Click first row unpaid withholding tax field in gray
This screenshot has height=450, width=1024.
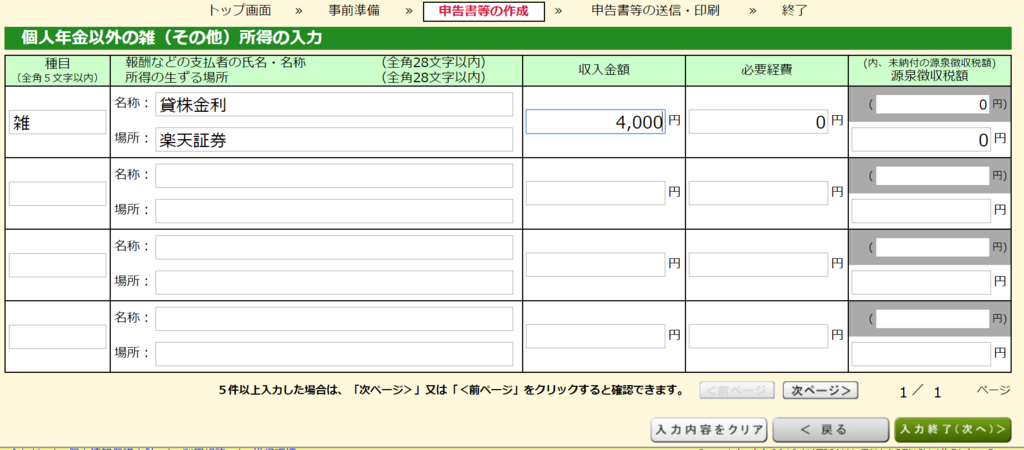click(x=933, y=104)
